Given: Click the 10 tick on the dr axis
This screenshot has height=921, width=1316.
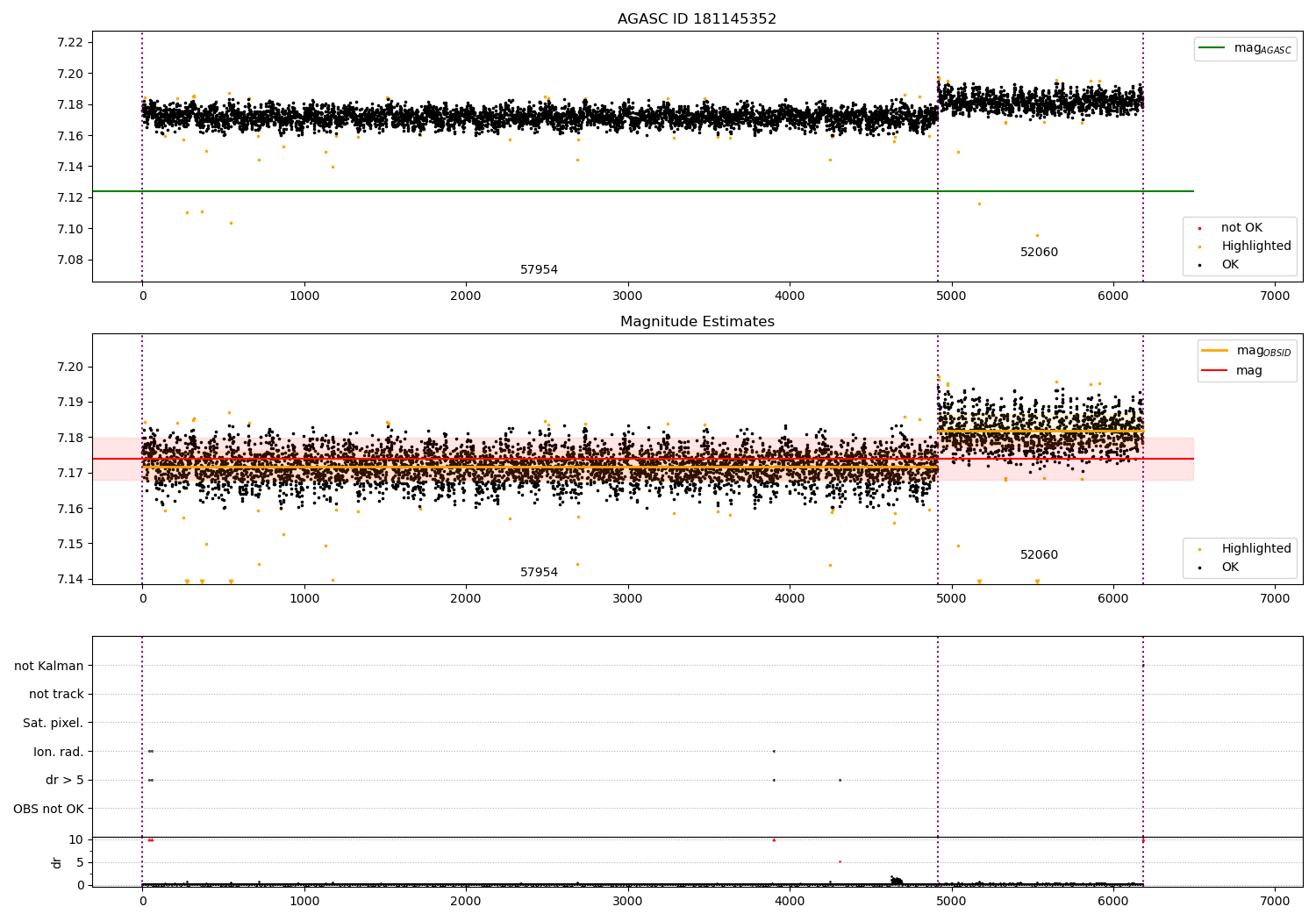Looking at the screenshot, I should coord(76,839).
